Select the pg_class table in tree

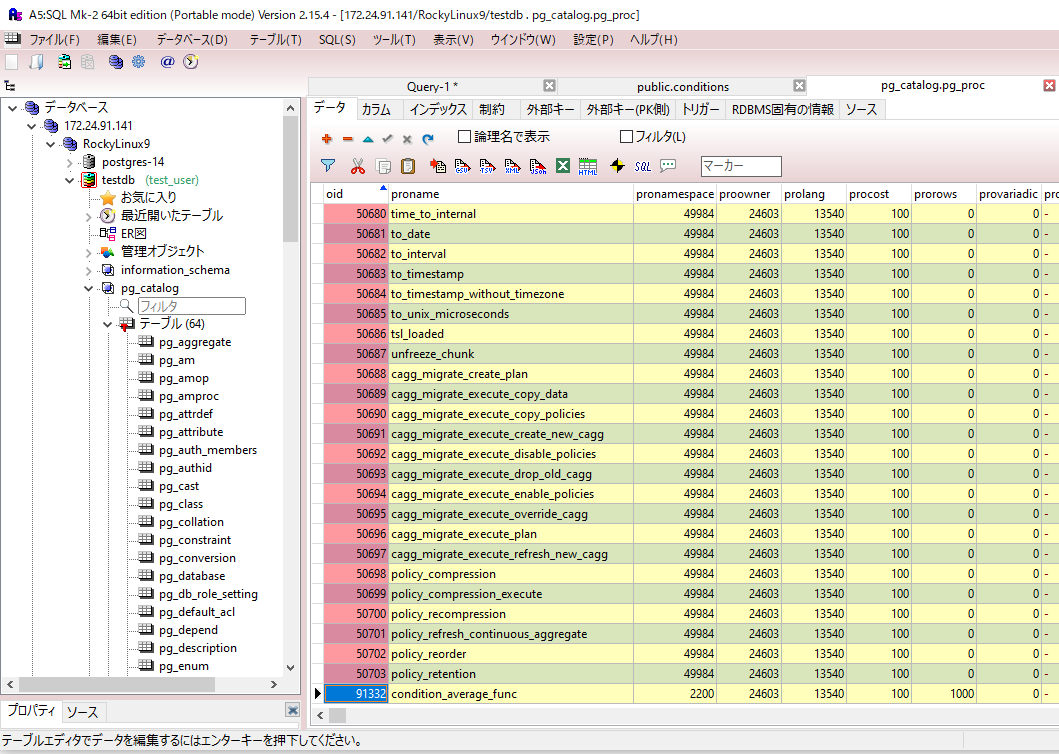(x=180, y=504)
